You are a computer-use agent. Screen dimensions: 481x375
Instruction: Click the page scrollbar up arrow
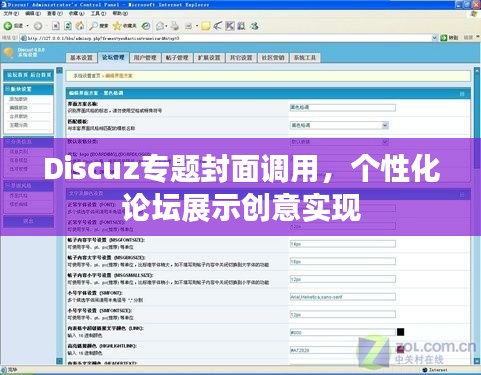[x=477, y=71]
